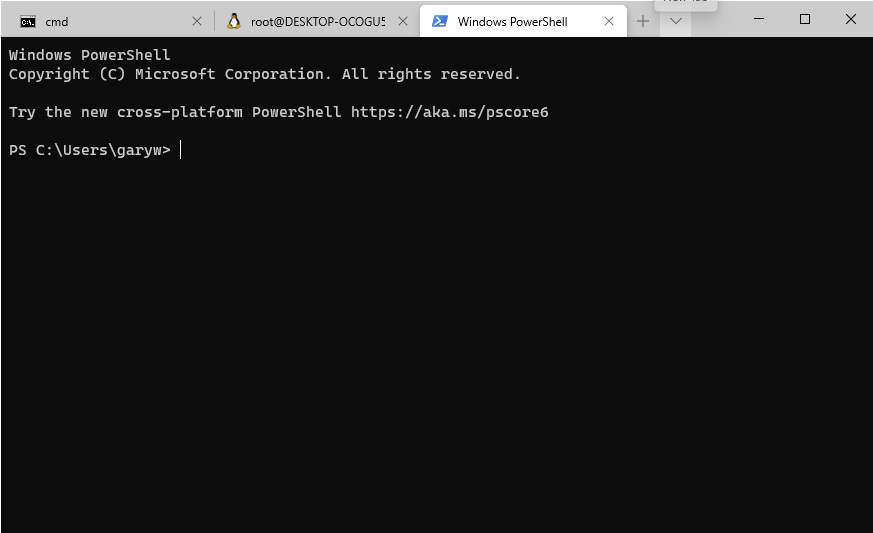This screenshot has height=533, width=873.
Task: Select the Windows PowerShell tab label
Action: pyautogui.click(x=512, y=22)
